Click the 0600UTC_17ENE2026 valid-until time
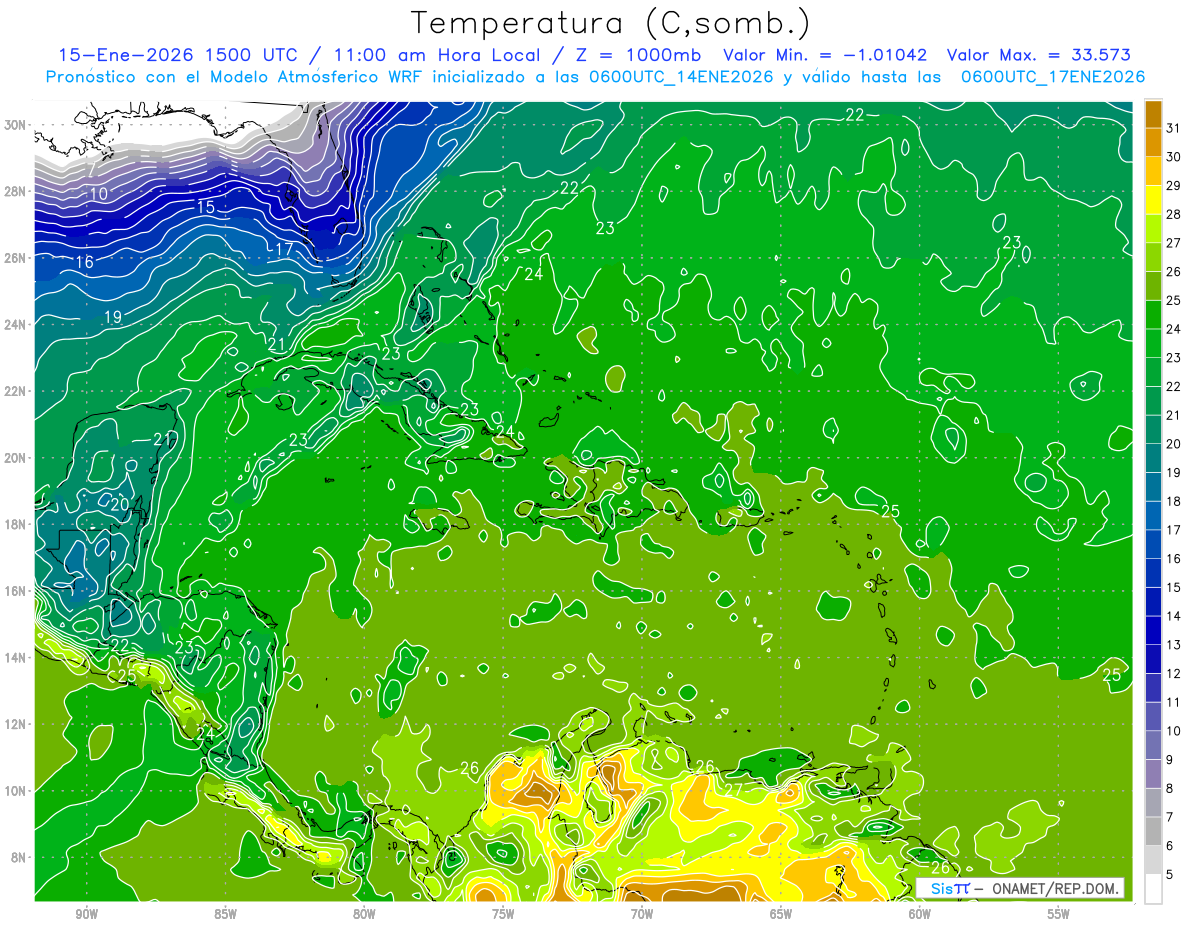This screenshot has height=927, width=1200. (1053, 77)
